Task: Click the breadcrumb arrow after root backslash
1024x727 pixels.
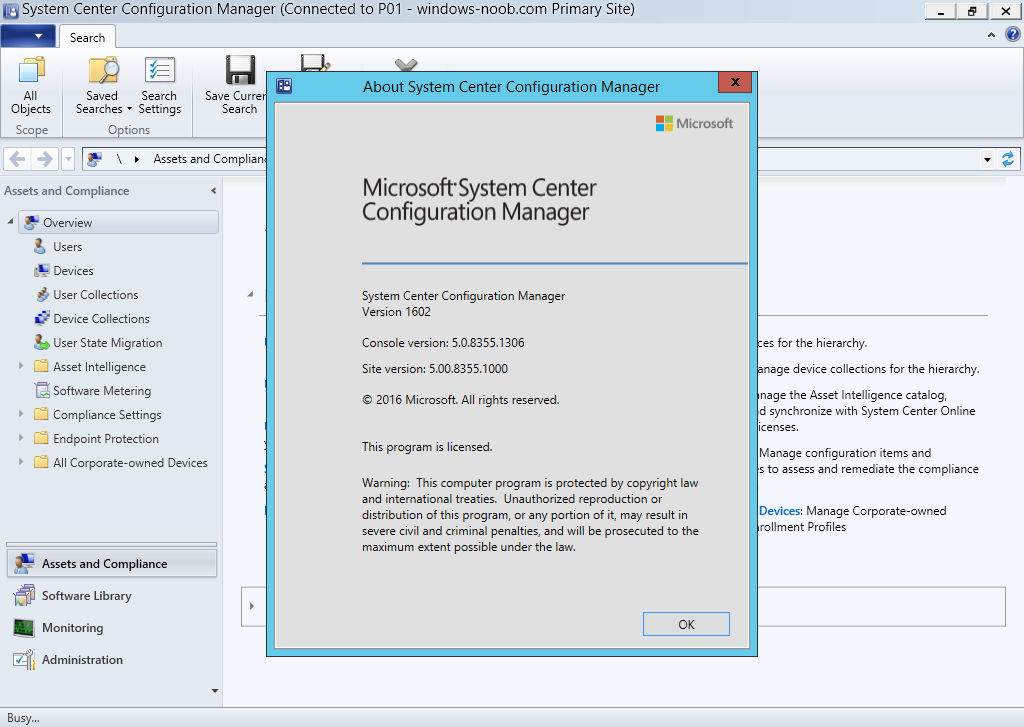Action: click(x=137, y=159)
